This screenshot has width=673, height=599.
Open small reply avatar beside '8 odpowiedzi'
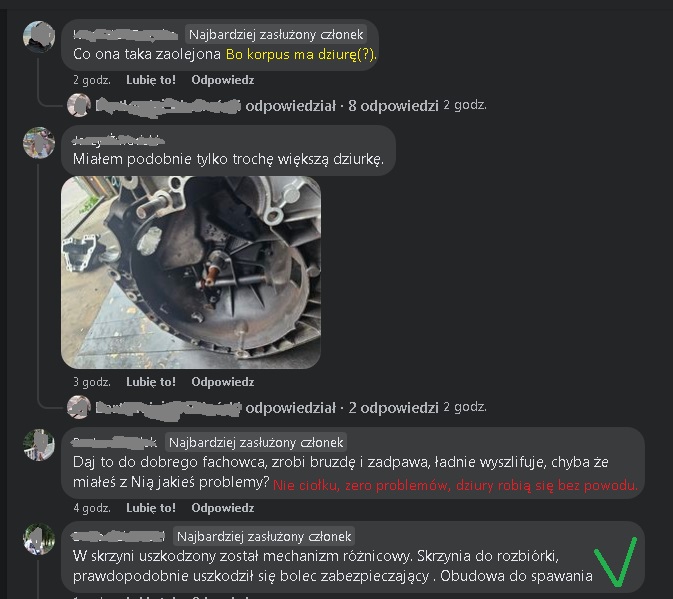79,105
